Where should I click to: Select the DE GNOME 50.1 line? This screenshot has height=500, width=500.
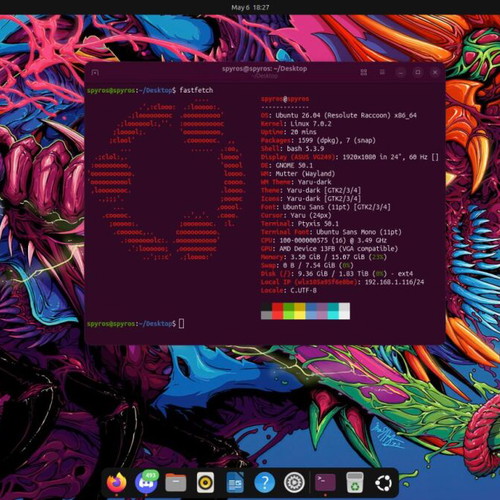point(287,165)
